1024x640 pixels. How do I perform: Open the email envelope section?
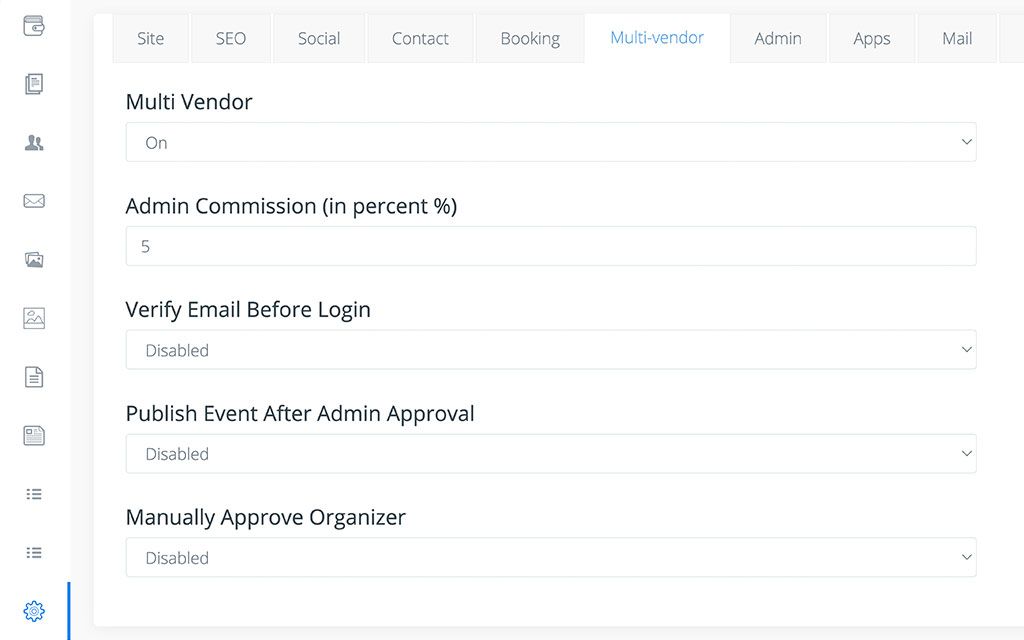point(33,201)
